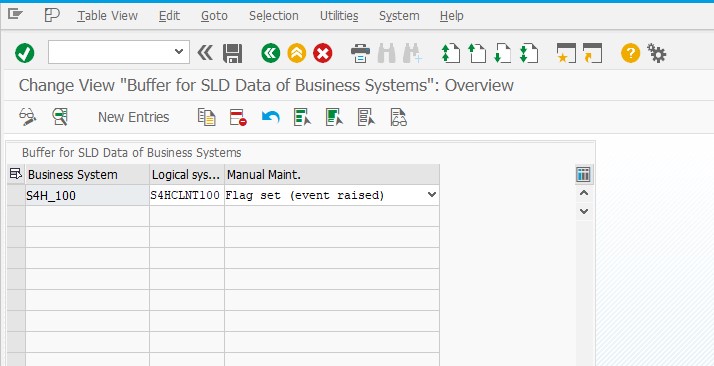Image resolution: width=714 pixels, height=366 pixels.
Task: Click the Details magnifier icon
Action: (x=60, y=117)
